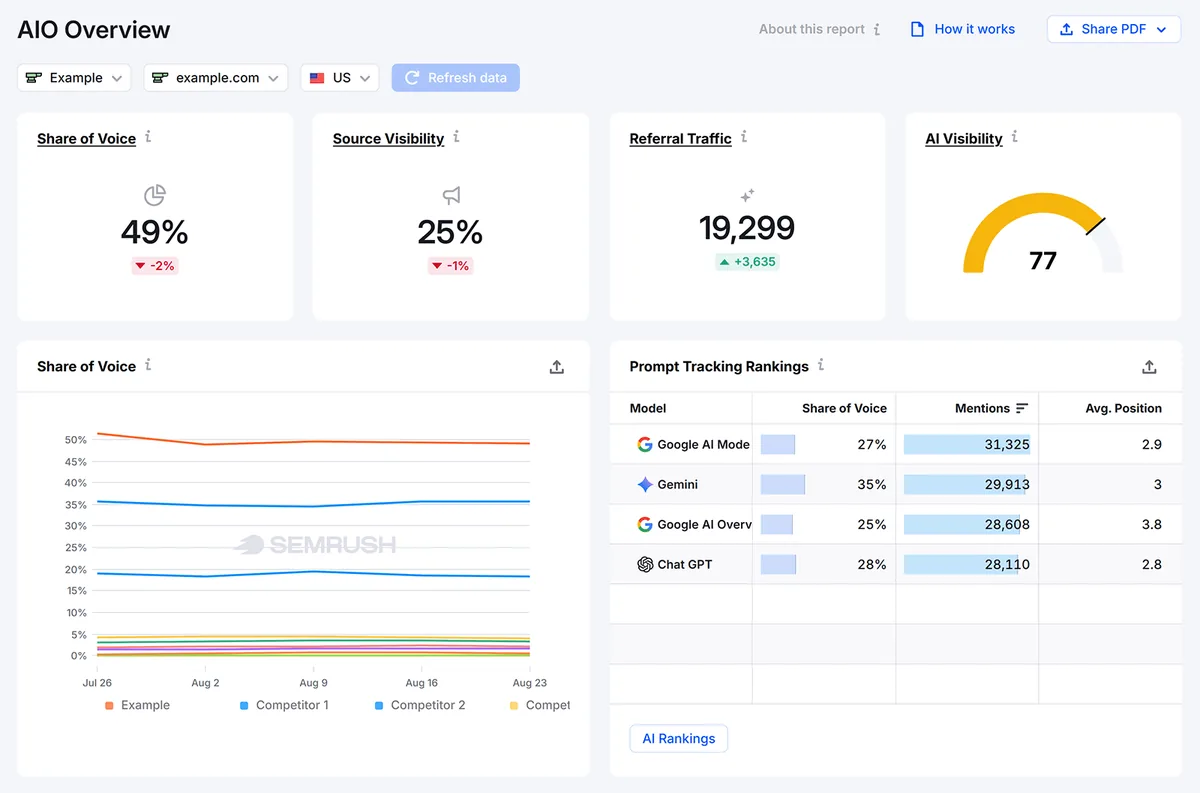The width and height of the screenshot is (1200, 793).
Task: Click the Google icon in Google AI Mode row
Action: [645, 444]
